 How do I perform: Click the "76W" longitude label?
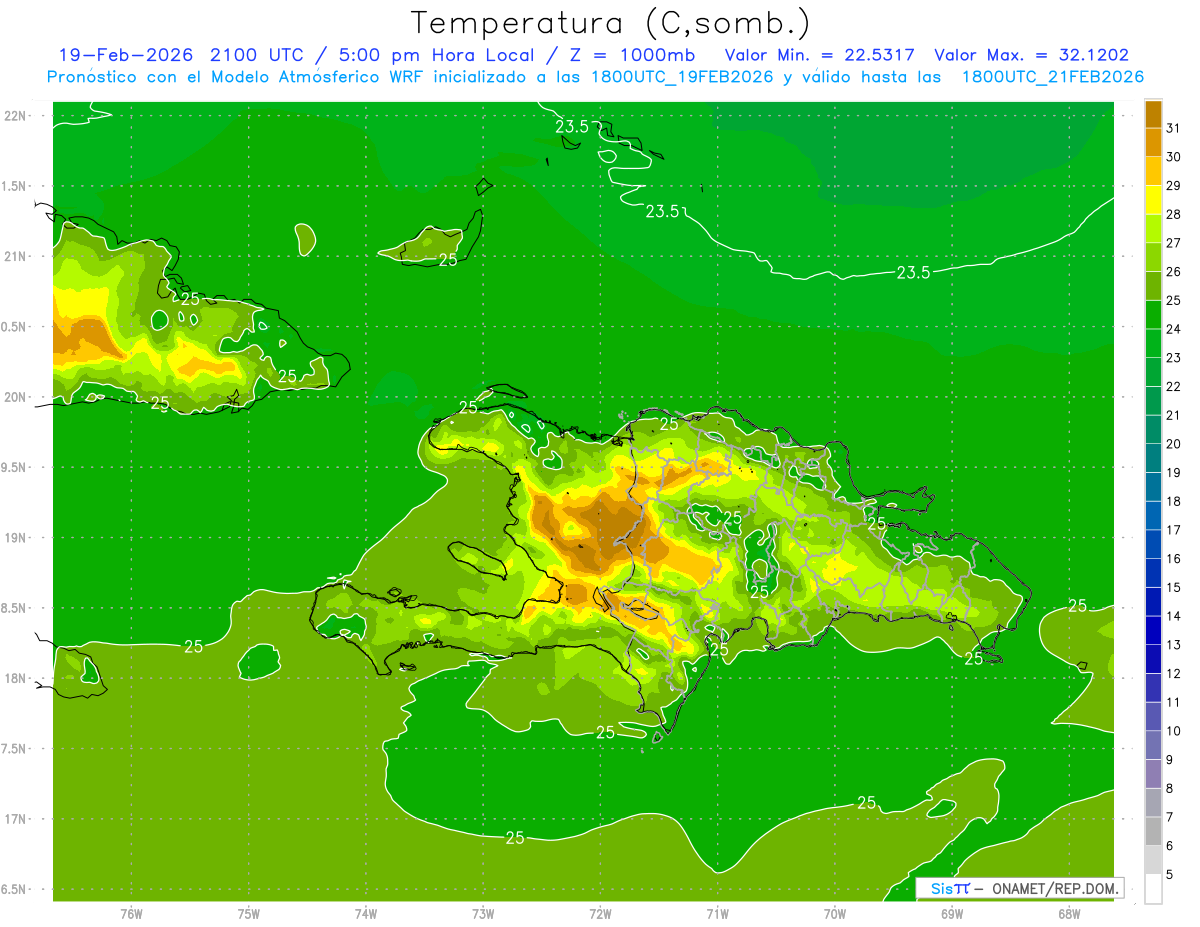(x=131, y=912)
